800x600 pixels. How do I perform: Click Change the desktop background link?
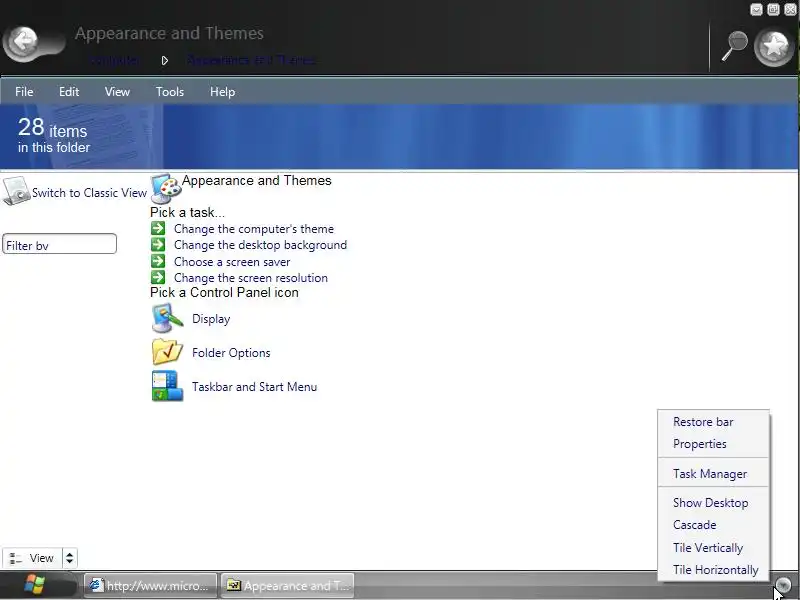(x=260, y=245)
